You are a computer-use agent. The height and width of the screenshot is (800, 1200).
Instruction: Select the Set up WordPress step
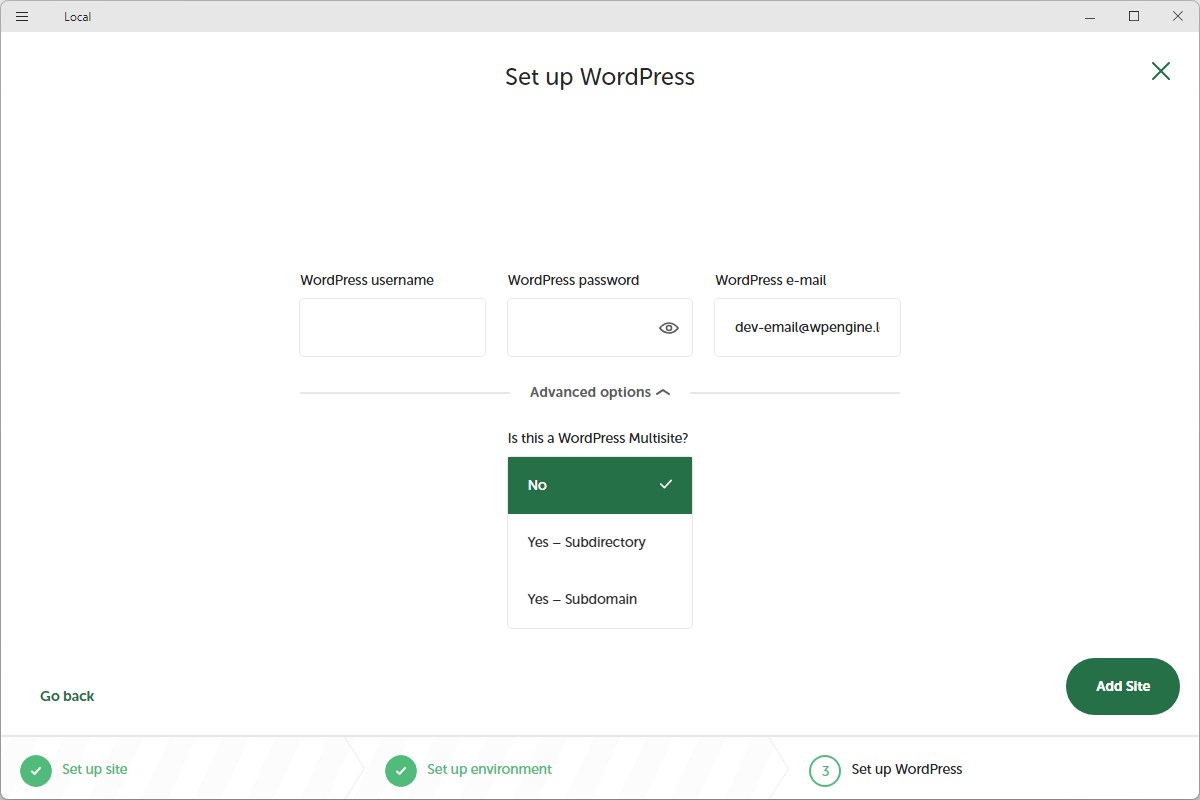pyautogui.click(x=907, y=769)
